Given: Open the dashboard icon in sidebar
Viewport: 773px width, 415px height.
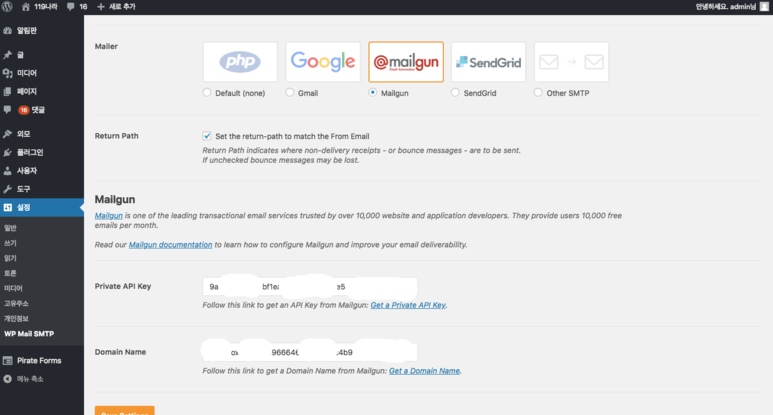Looking at the screenshot, I should pyautogui.click(x=7, y=31).
